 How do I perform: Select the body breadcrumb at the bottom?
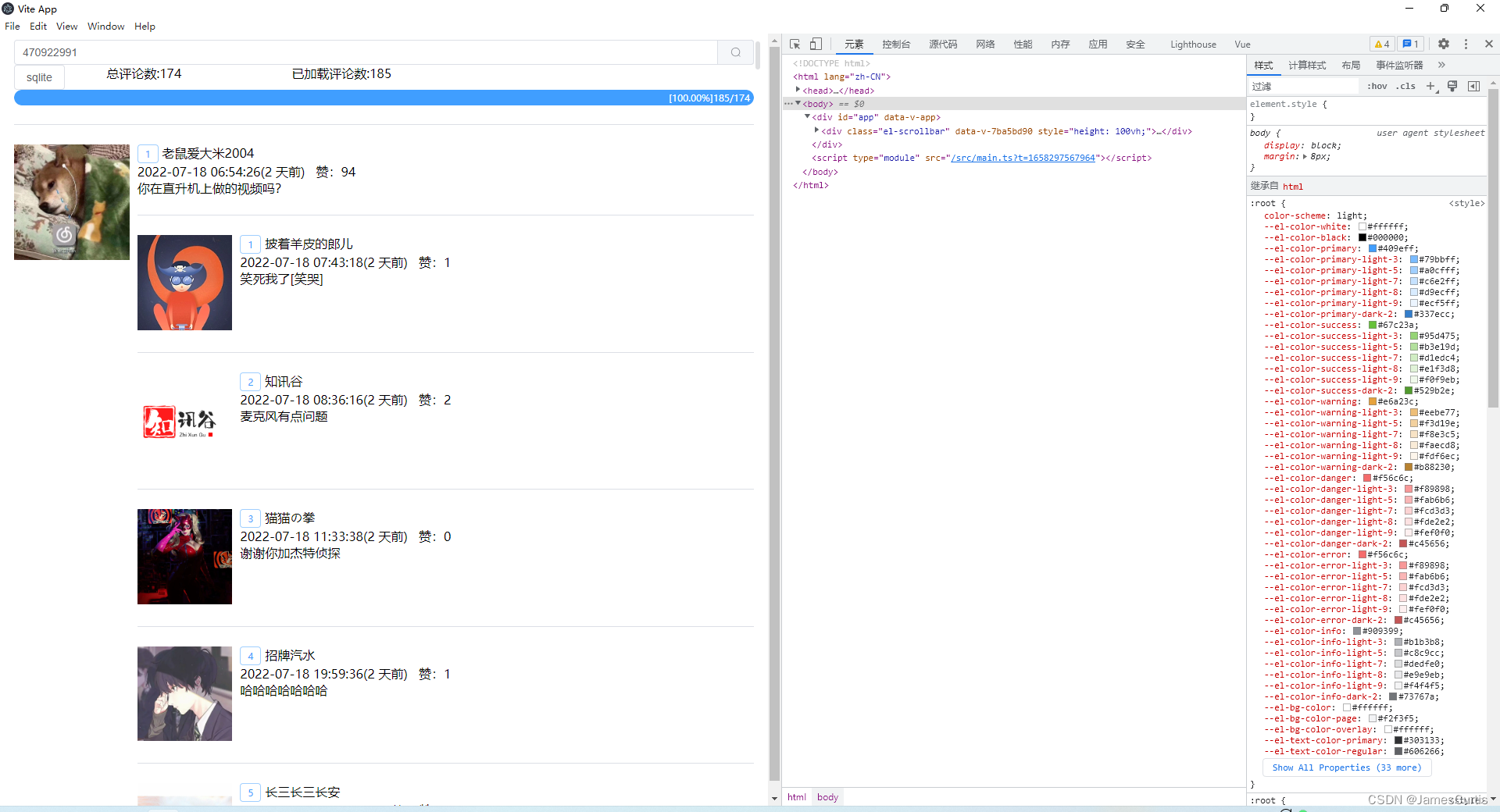pyautogui.click(x=827, y=797)
